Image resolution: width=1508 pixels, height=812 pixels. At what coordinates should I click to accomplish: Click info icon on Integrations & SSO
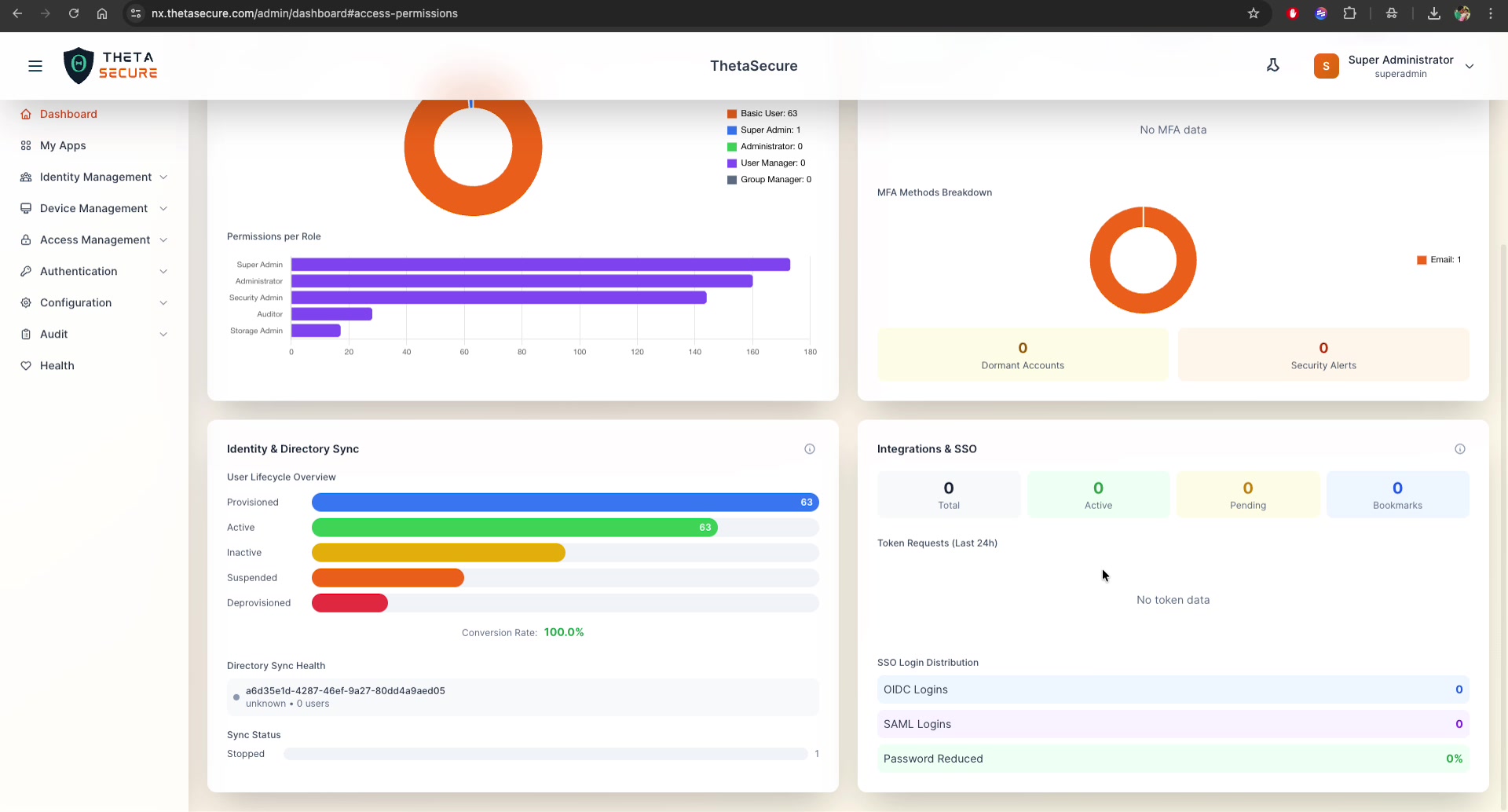click(1460, 449)
